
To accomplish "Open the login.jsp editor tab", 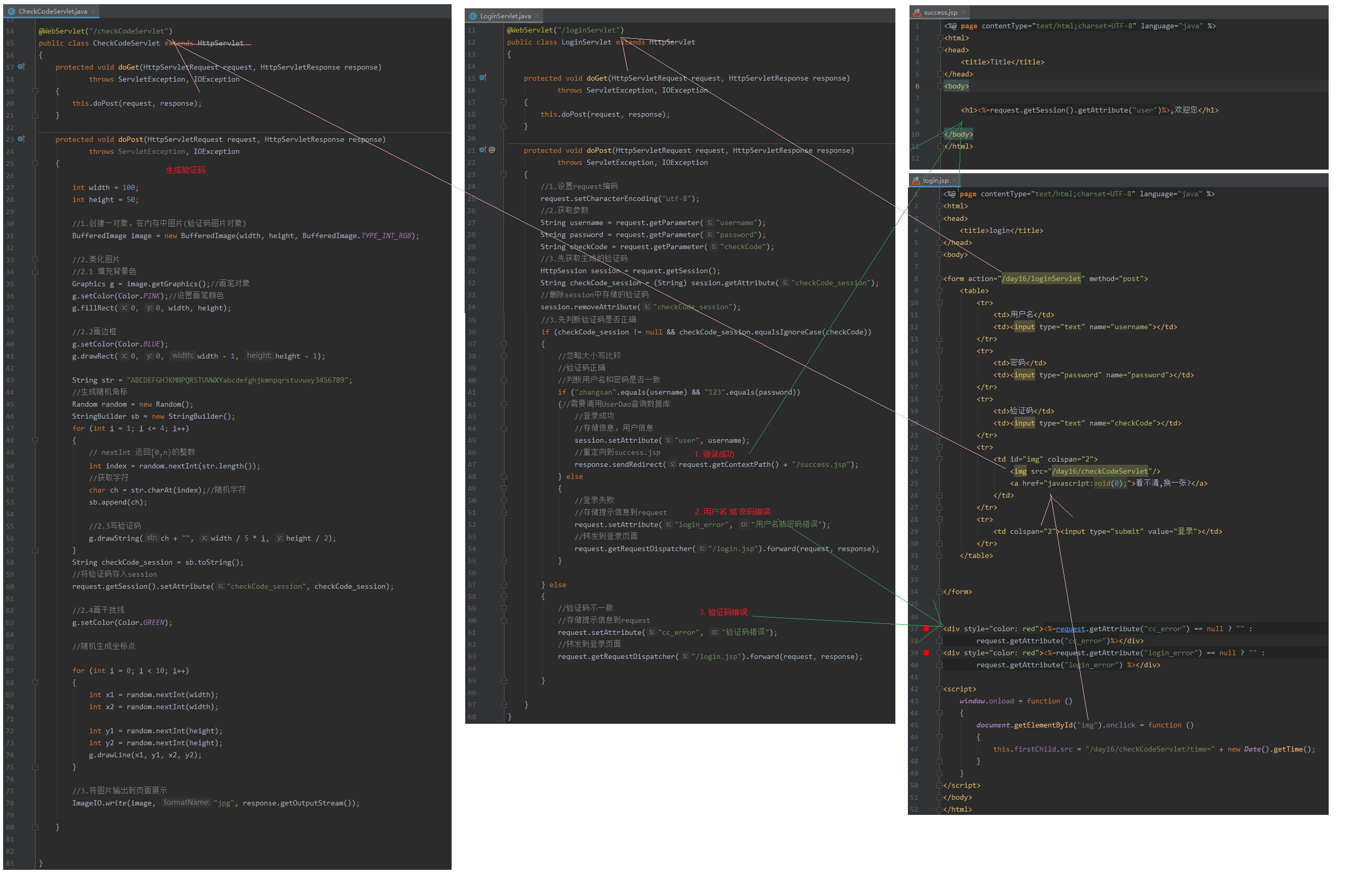I will [x=935, y=180].
